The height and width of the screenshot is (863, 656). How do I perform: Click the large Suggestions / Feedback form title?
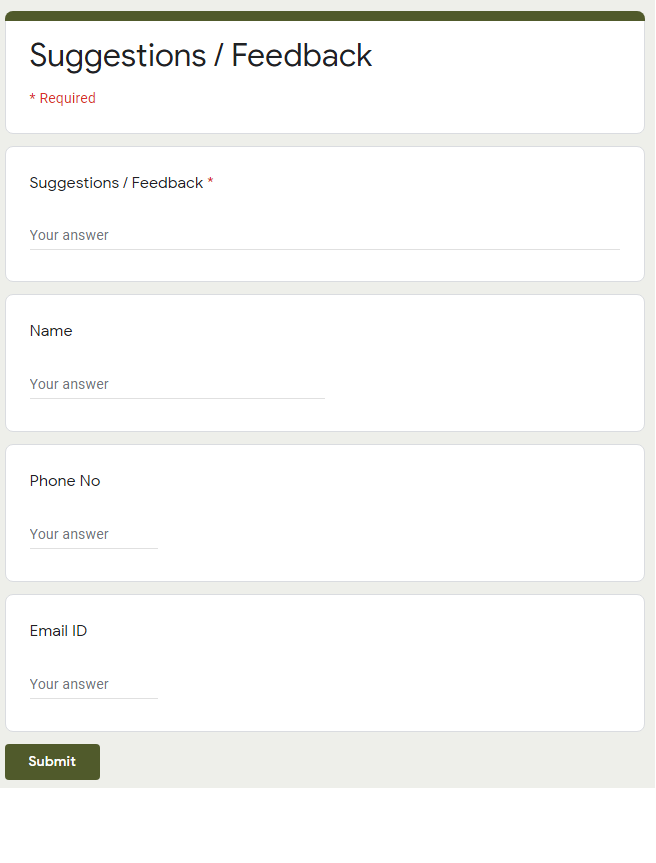coord(201,56)
